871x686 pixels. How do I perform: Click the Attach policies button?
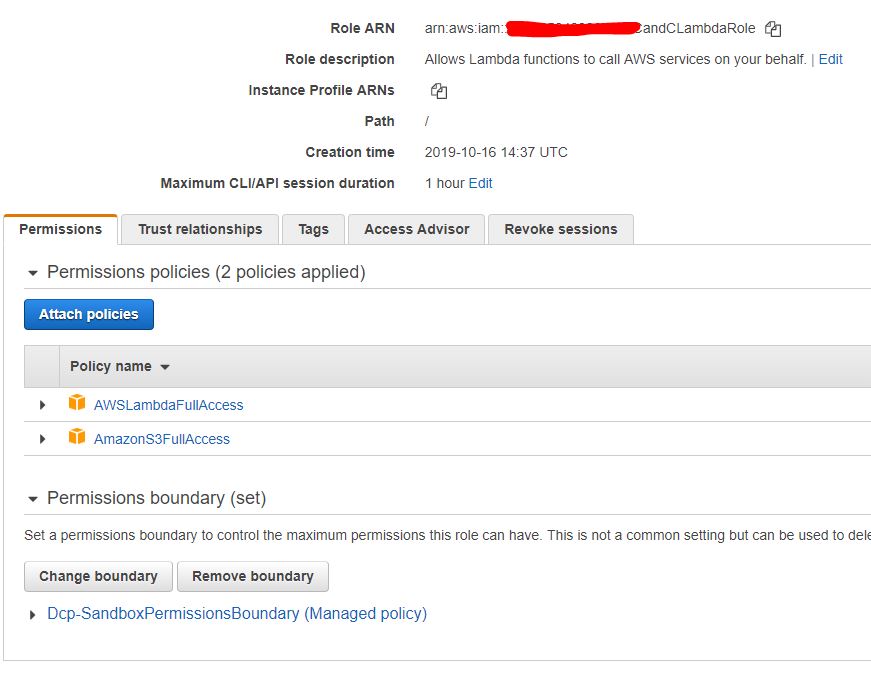coord(89,314)
